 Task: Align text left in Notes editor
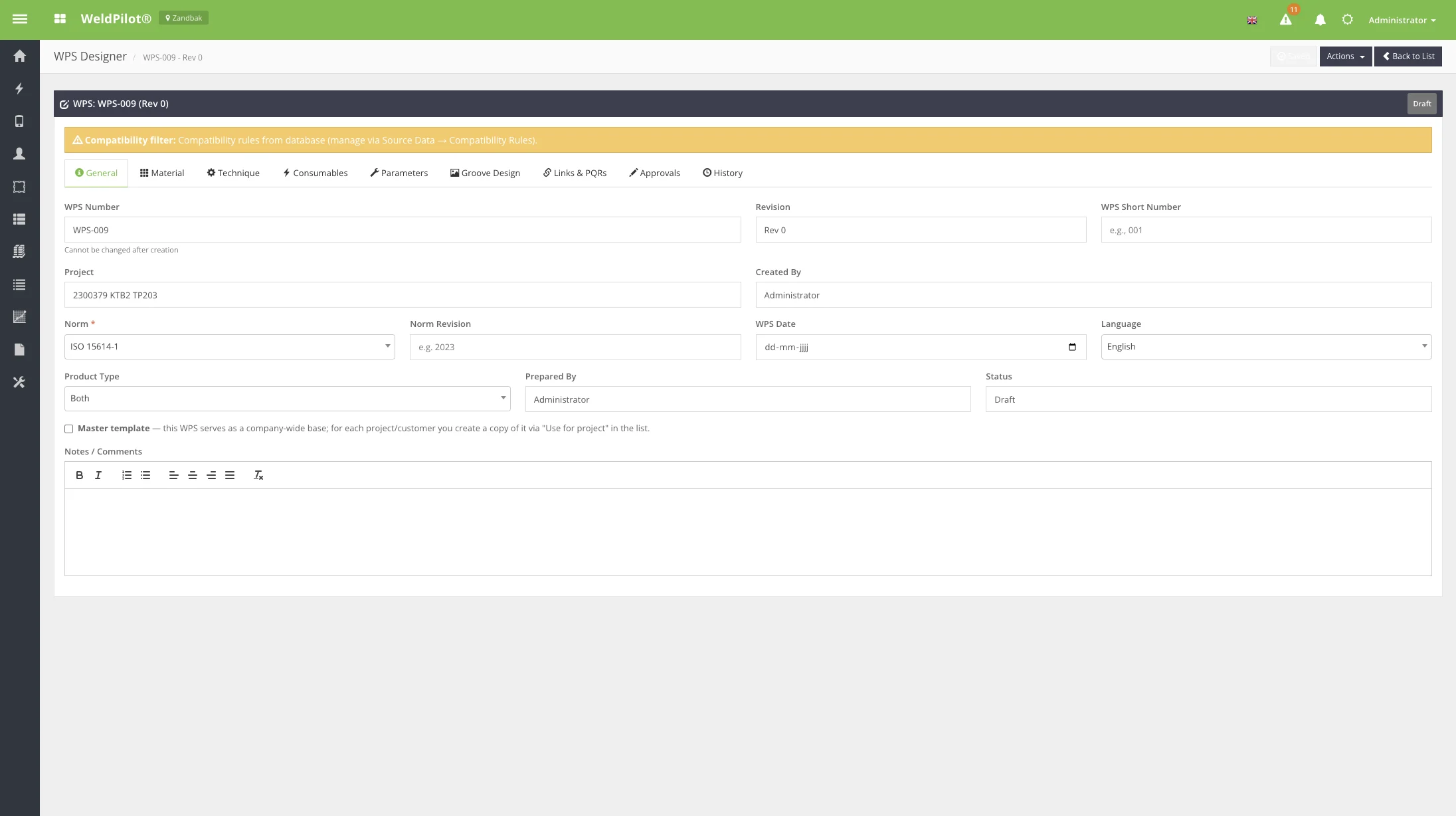pyautogui.click(x=173, y=476)
